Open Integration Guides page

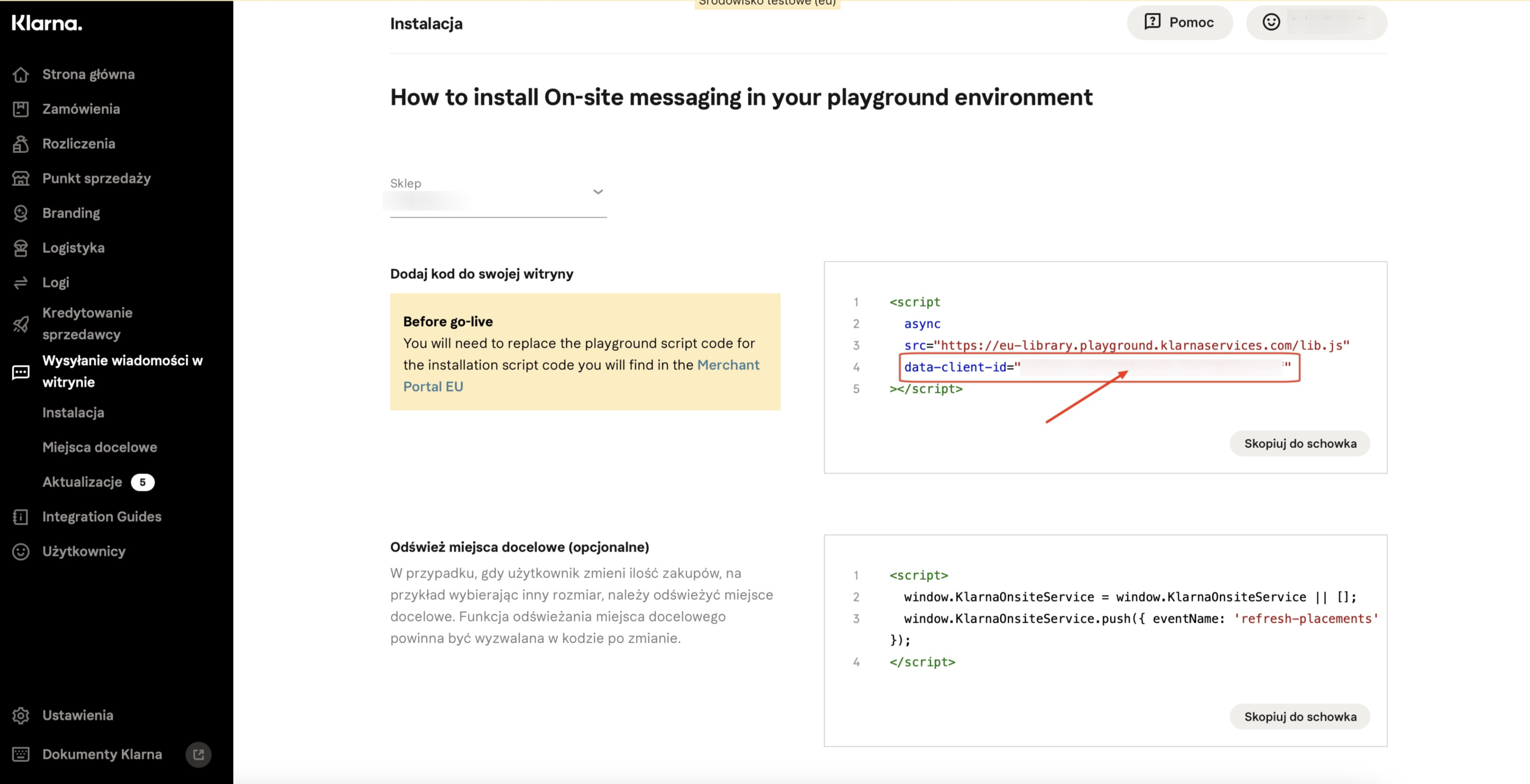[x=102, y=517]
